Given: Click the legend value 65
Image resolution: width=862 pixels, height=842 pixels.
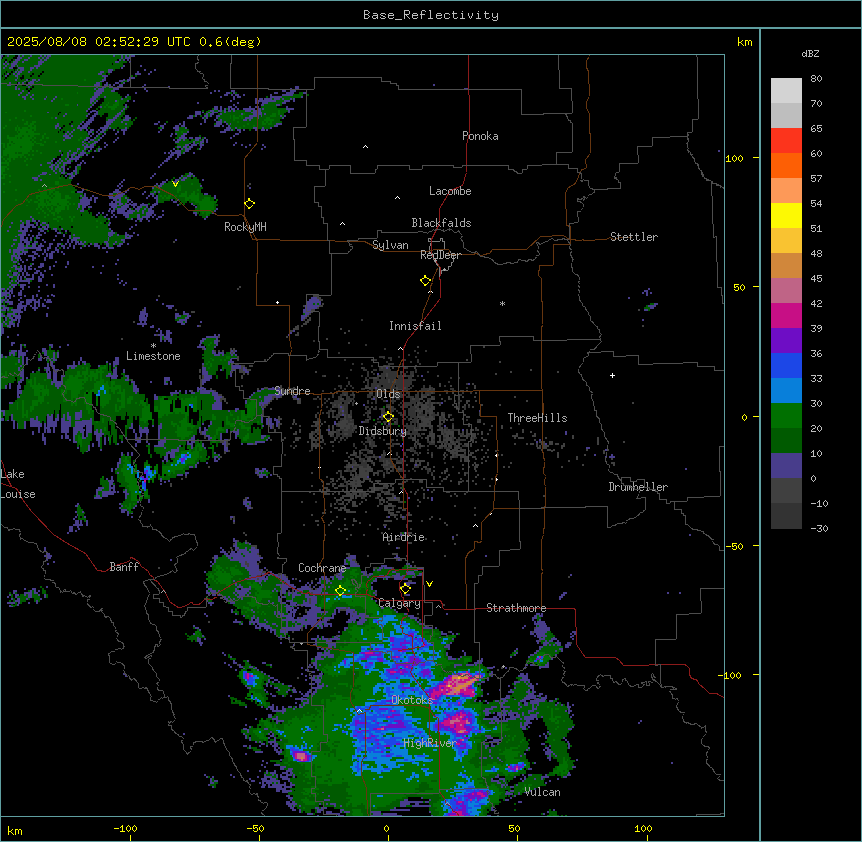Looking at the screenshot, I should [816, 128].
